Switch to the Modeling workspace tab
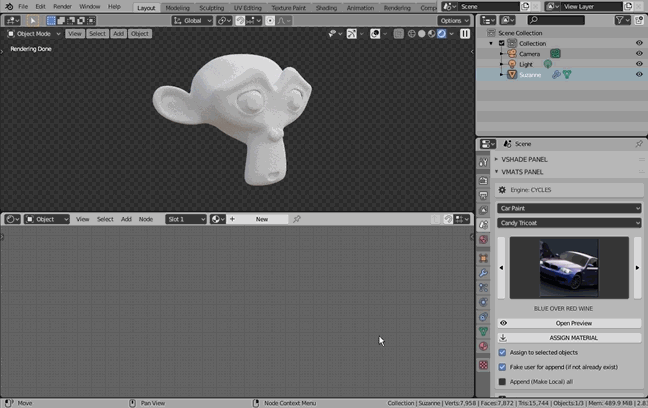 [x=177, y=7]
